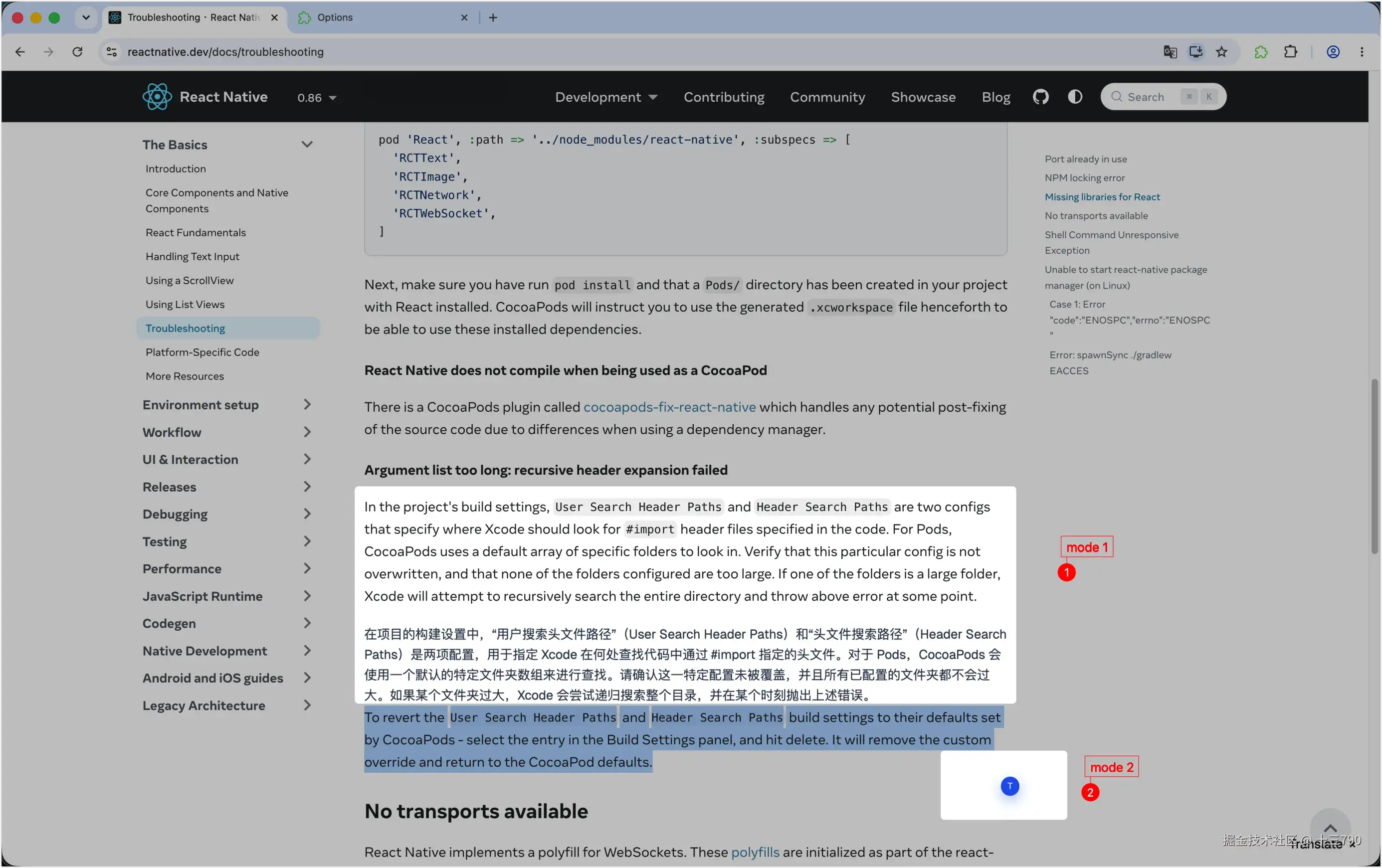Follow the cocoapods-fix-react-native link
1382x868 pixels.
pos(669,407)
